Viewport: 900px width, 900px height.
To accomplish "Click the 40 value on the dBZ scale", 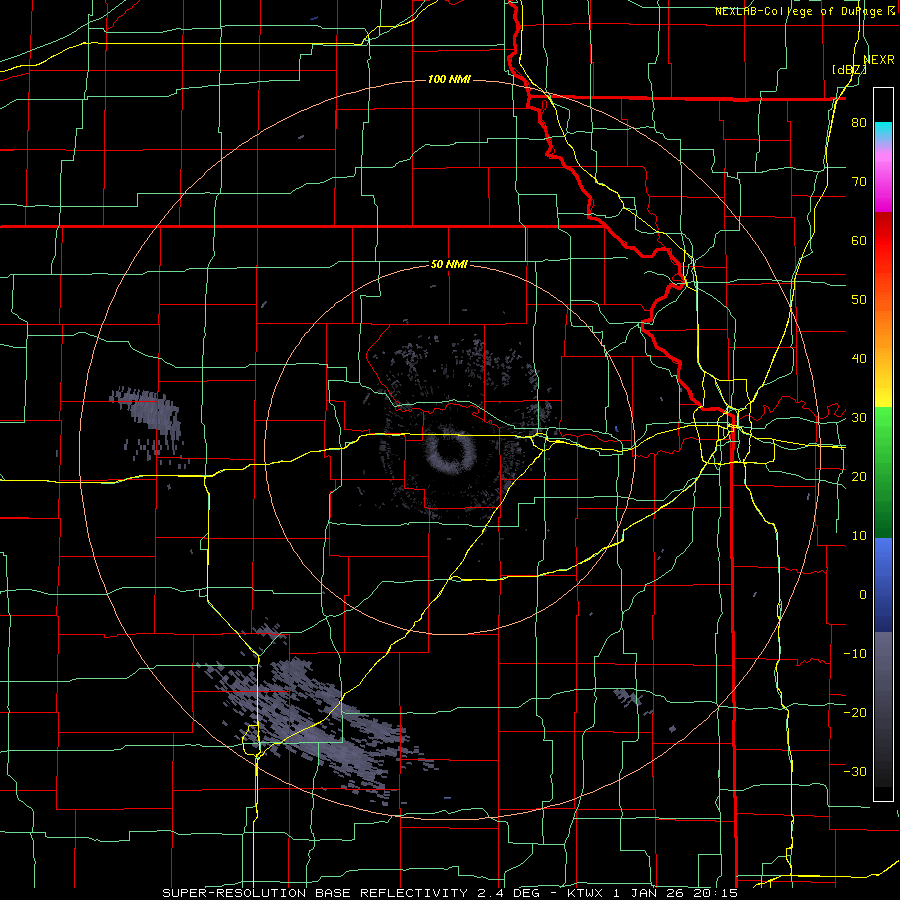I will tap(859, 359).
